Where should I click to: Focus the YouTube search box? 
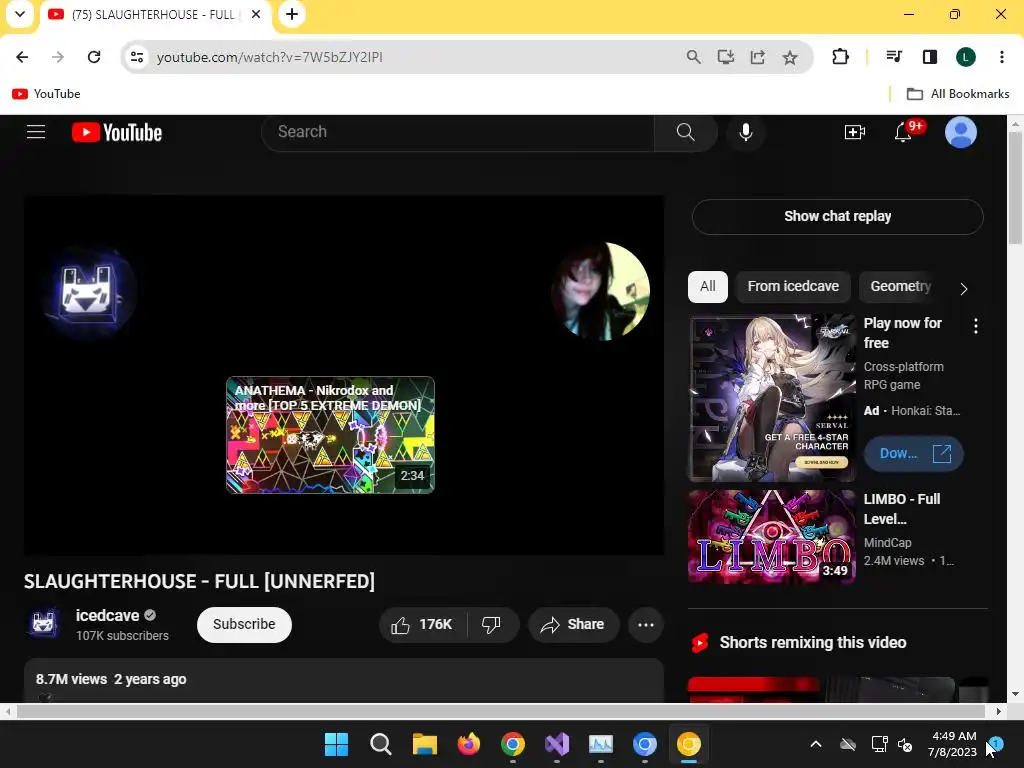tap(457, 132)
